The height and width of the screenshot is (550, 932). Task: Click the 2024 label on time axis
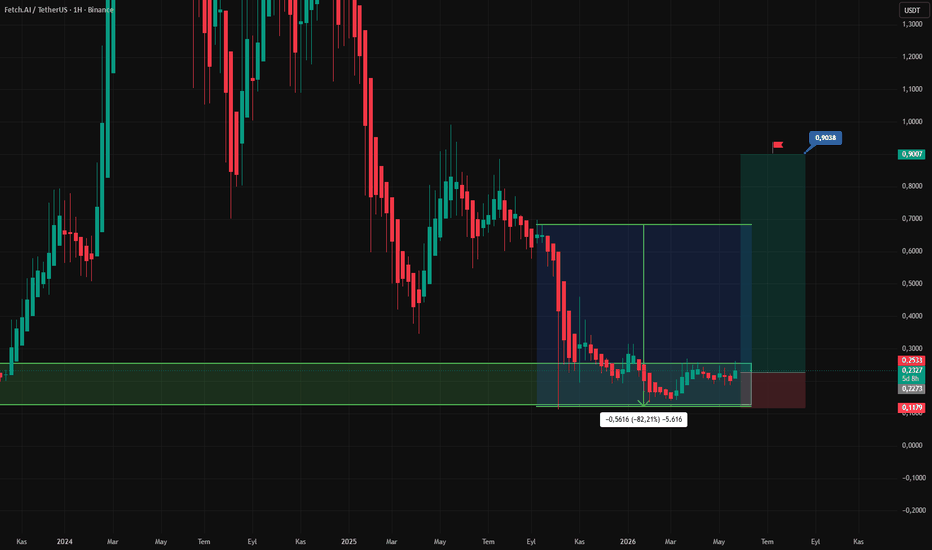coord(65,542)
